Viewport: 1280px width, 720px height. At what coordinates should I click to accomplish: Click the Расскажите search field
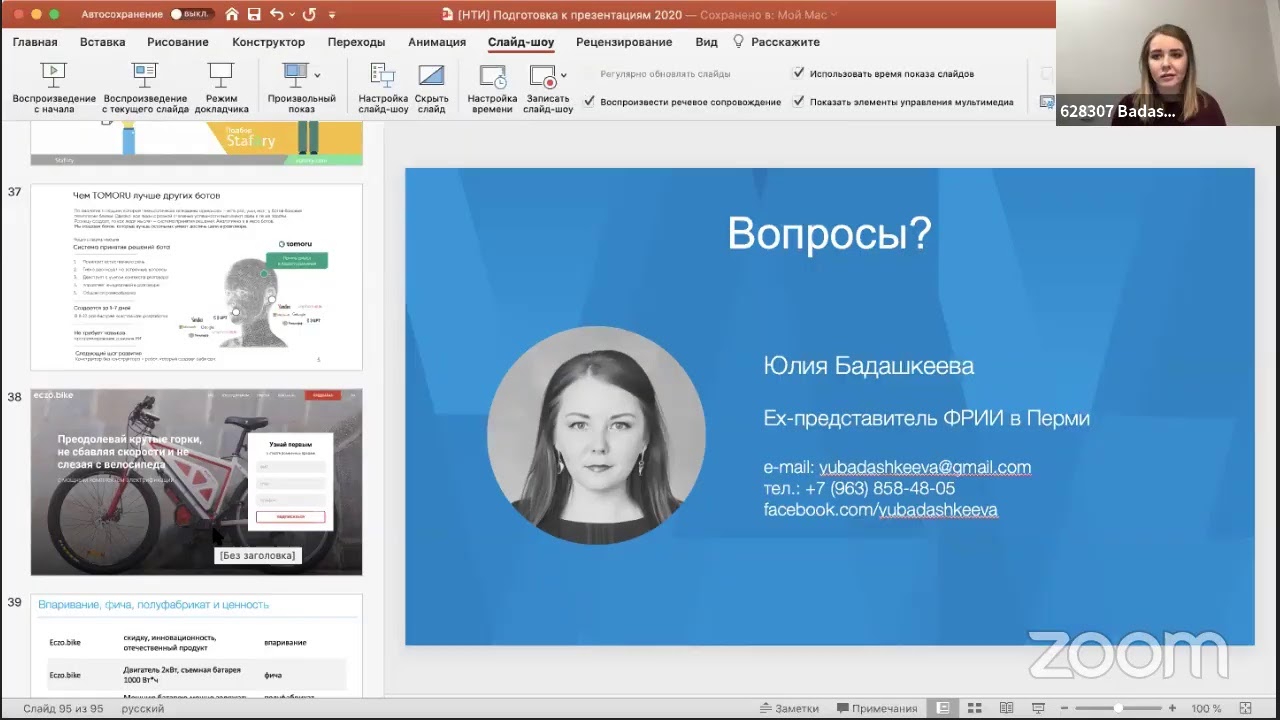click(x=785, y=42)
